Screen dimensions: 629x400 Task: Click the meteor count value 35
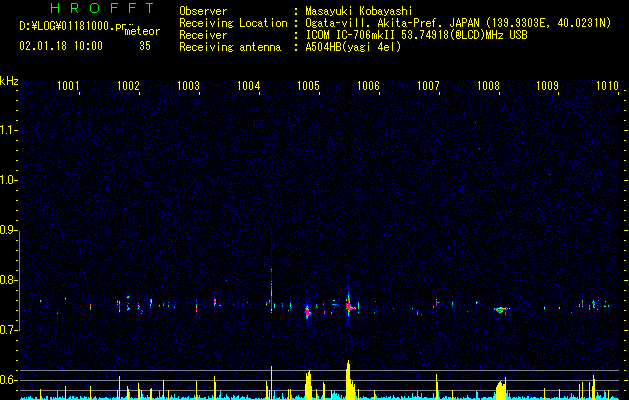145,46
